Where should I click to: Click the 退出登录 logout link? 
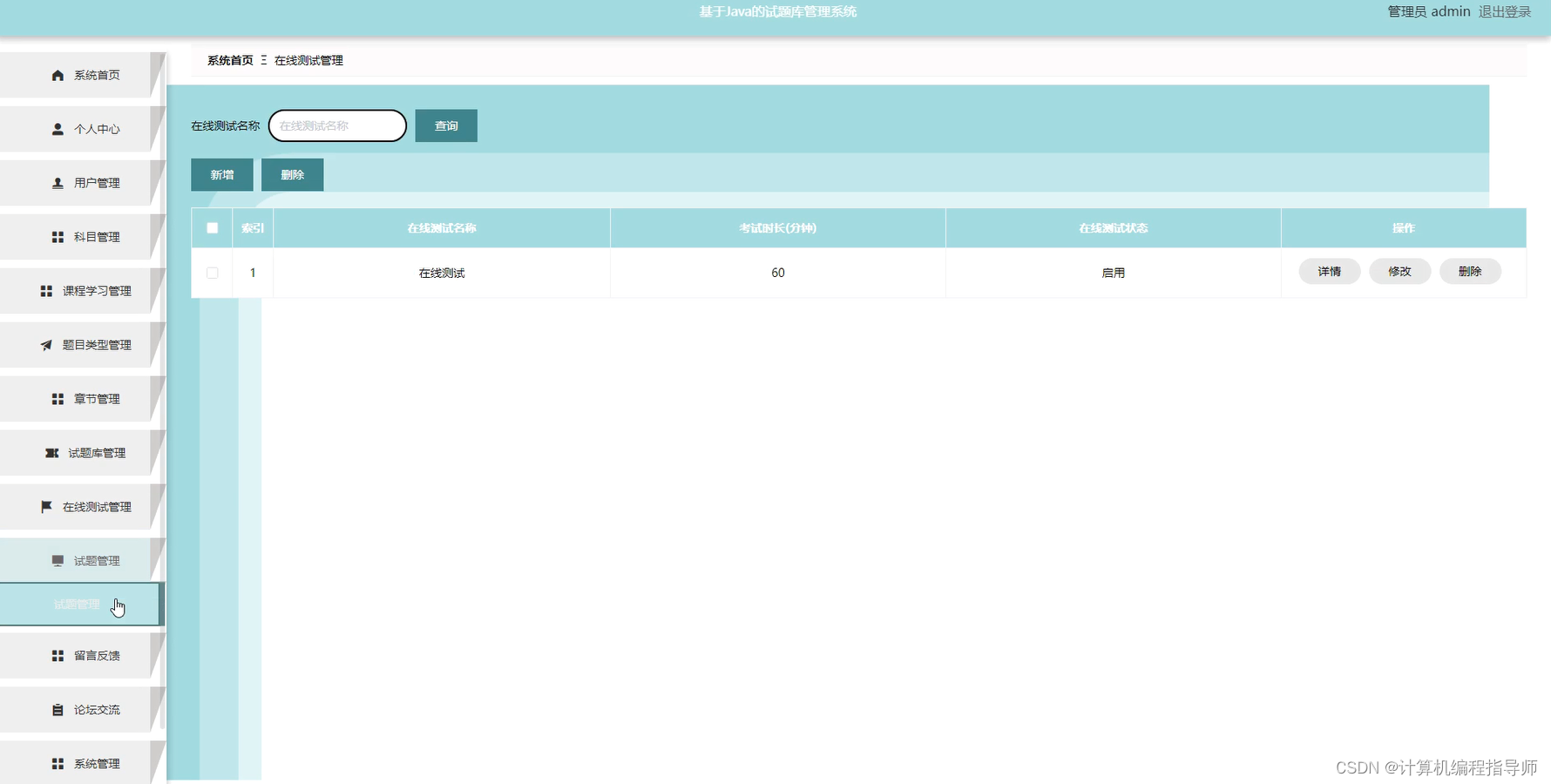1505,11
